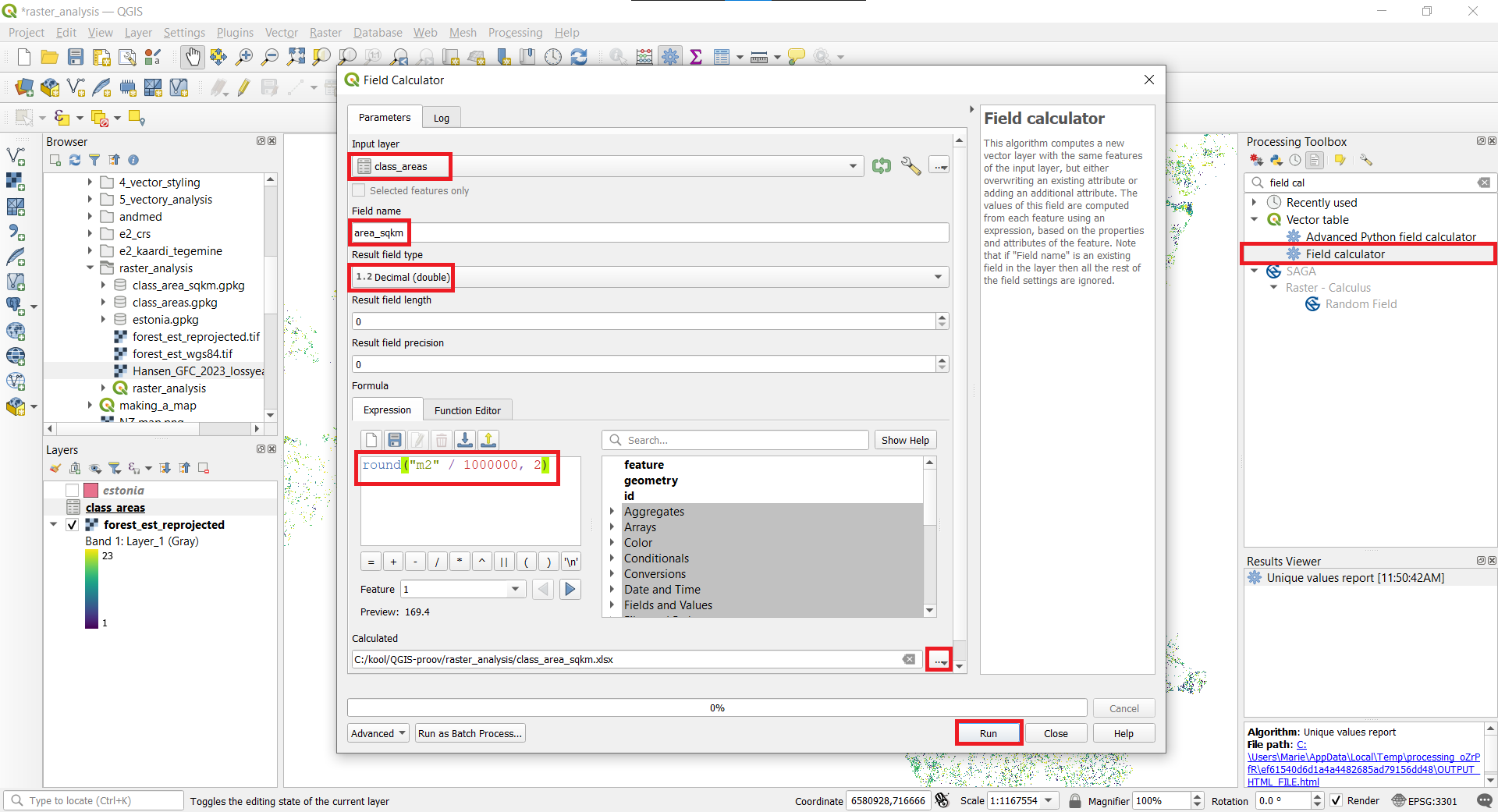Click the Zoom Out magnifier tool

270,57
